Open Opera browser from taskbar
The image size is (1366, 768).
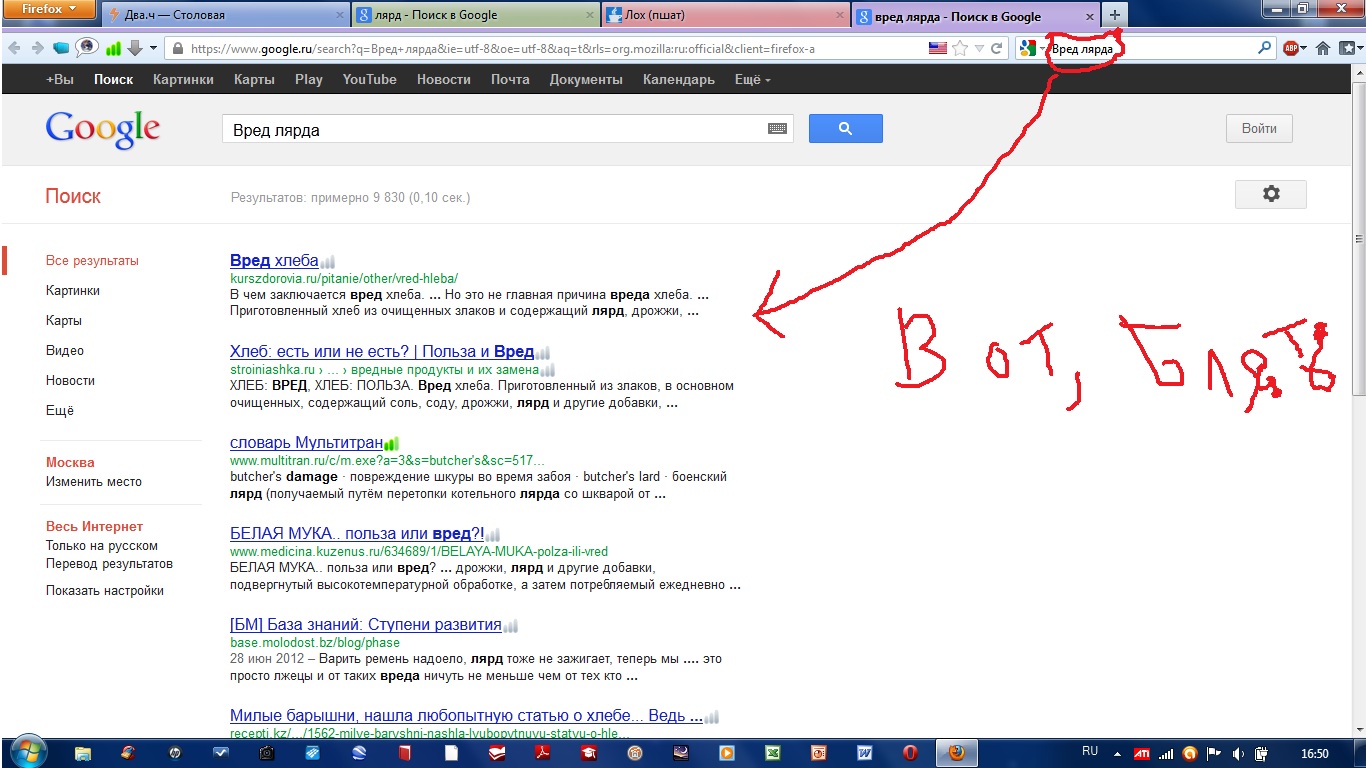pyautogui.click(x=911, y=753)
